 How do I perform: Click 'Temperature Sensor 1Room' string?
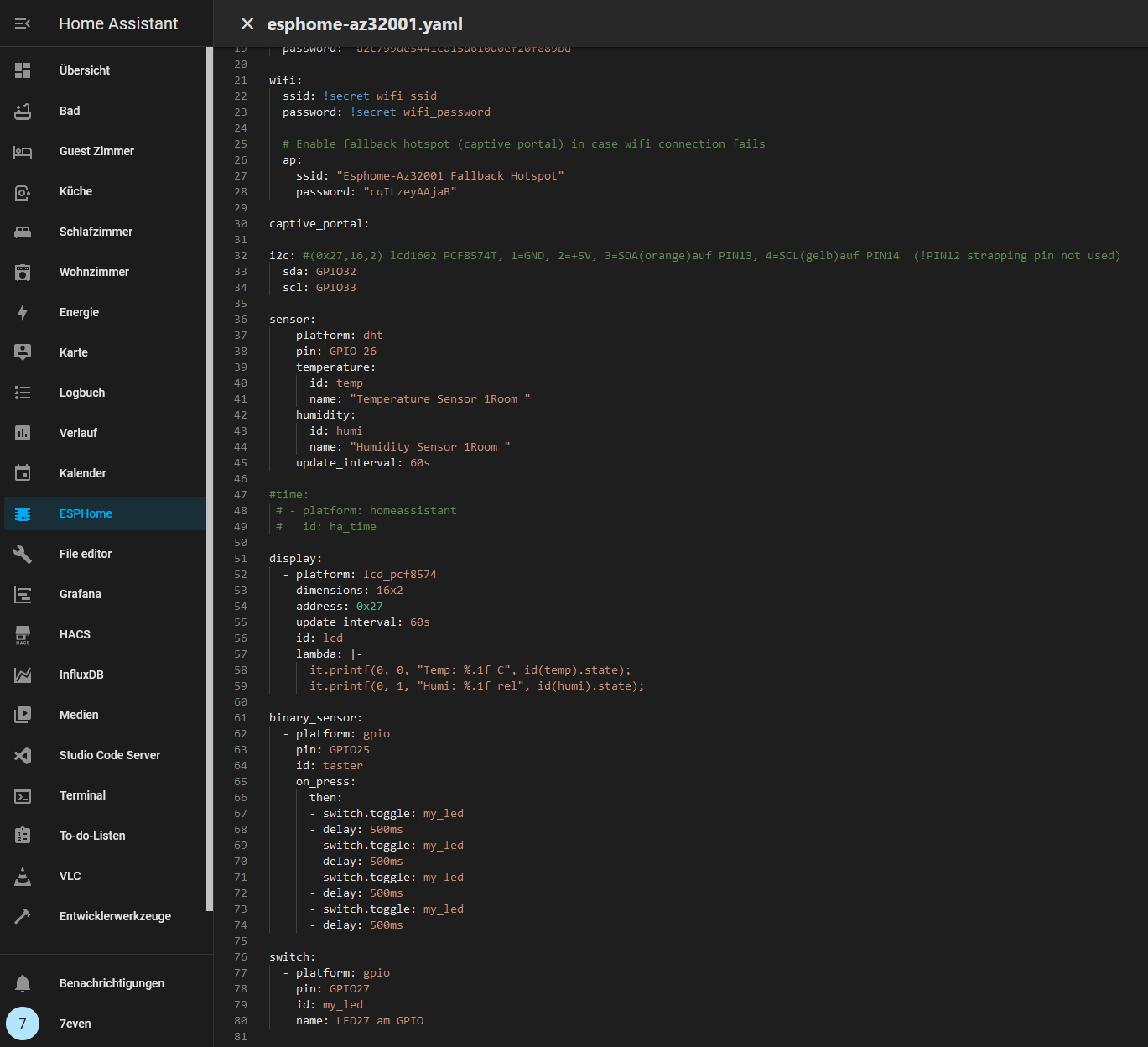440,399
